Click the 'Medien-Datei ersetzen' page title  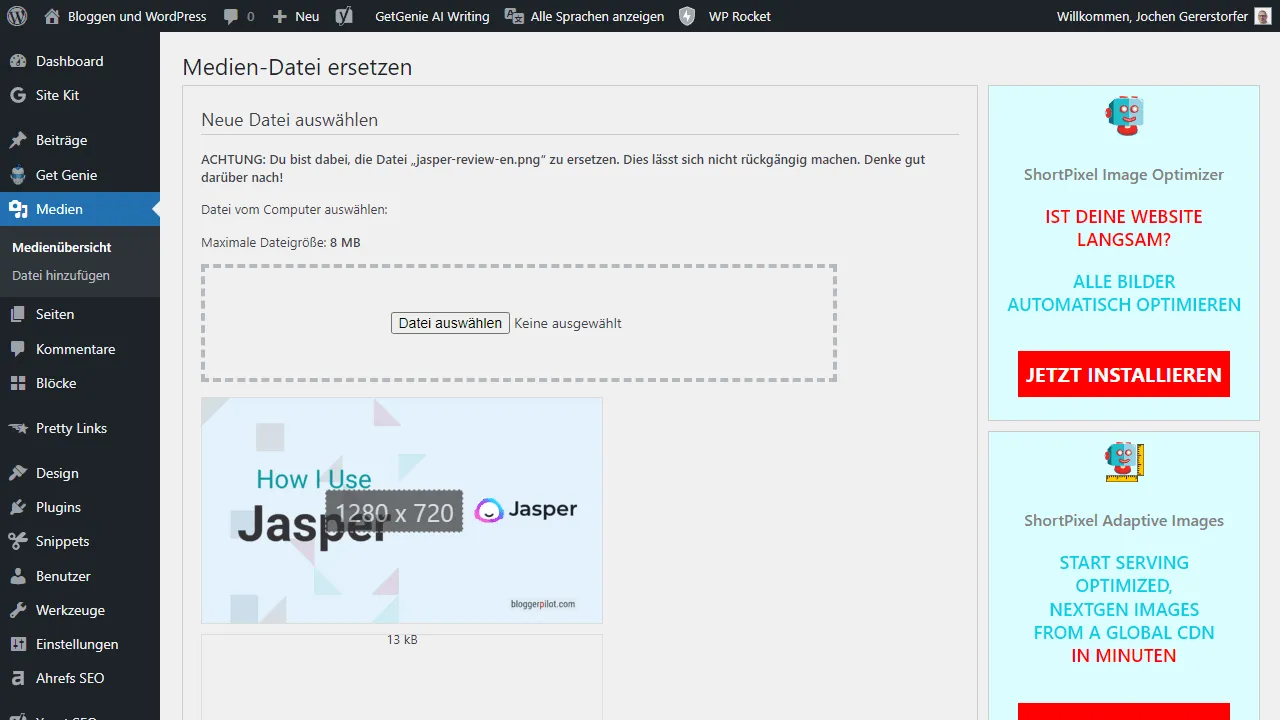point(297,68)
